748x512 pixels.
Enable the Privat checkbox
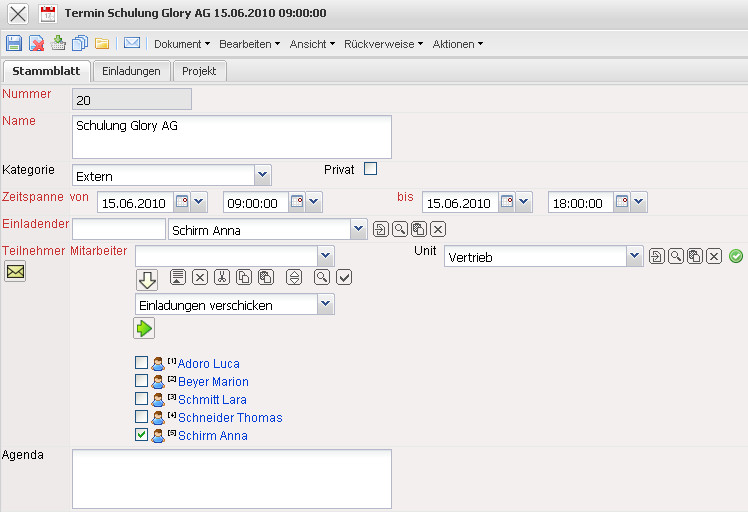tap(370, 169)
